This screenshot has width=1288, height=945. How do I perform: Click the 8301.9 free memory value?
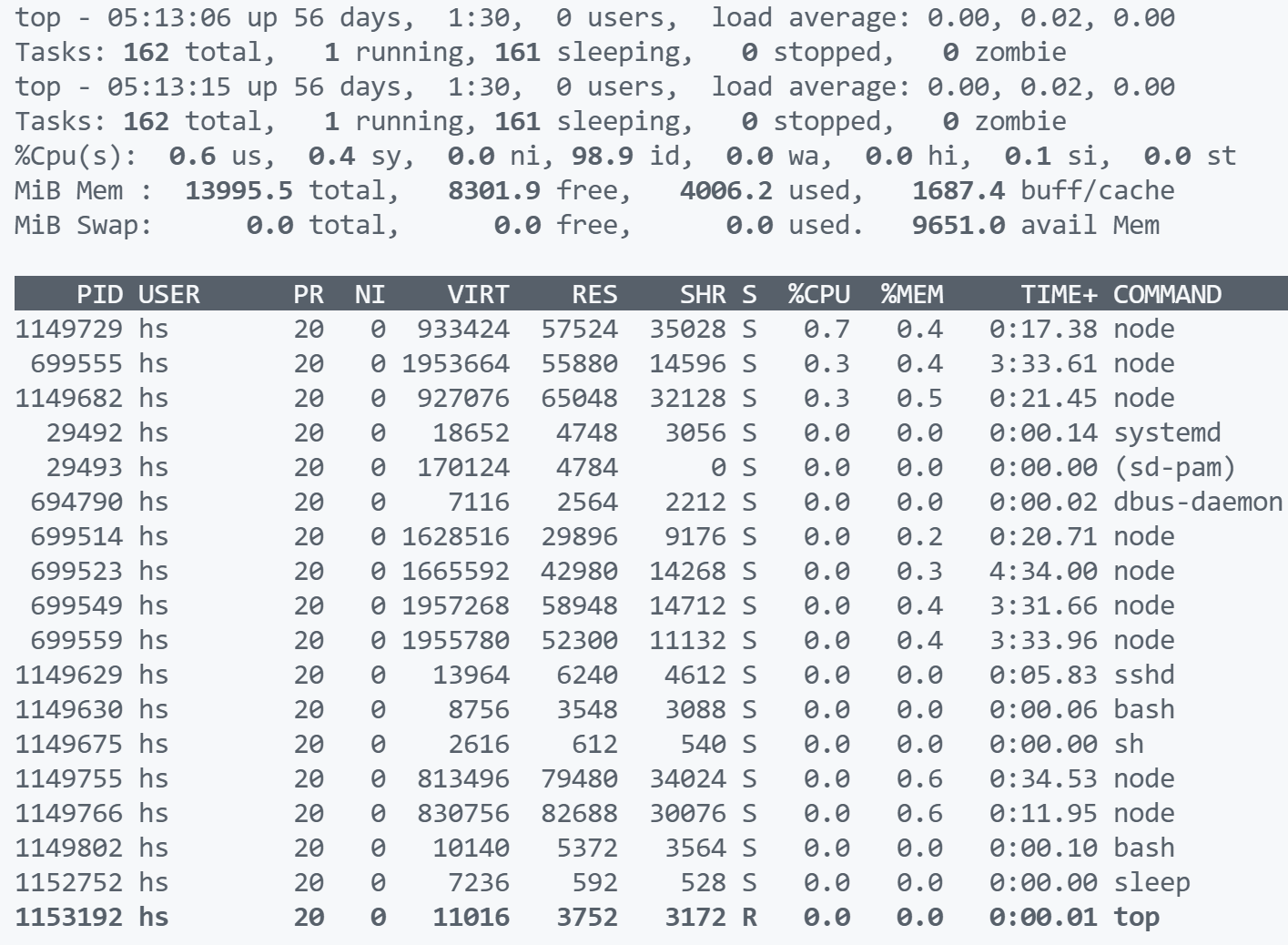click(x=494, y=190)
